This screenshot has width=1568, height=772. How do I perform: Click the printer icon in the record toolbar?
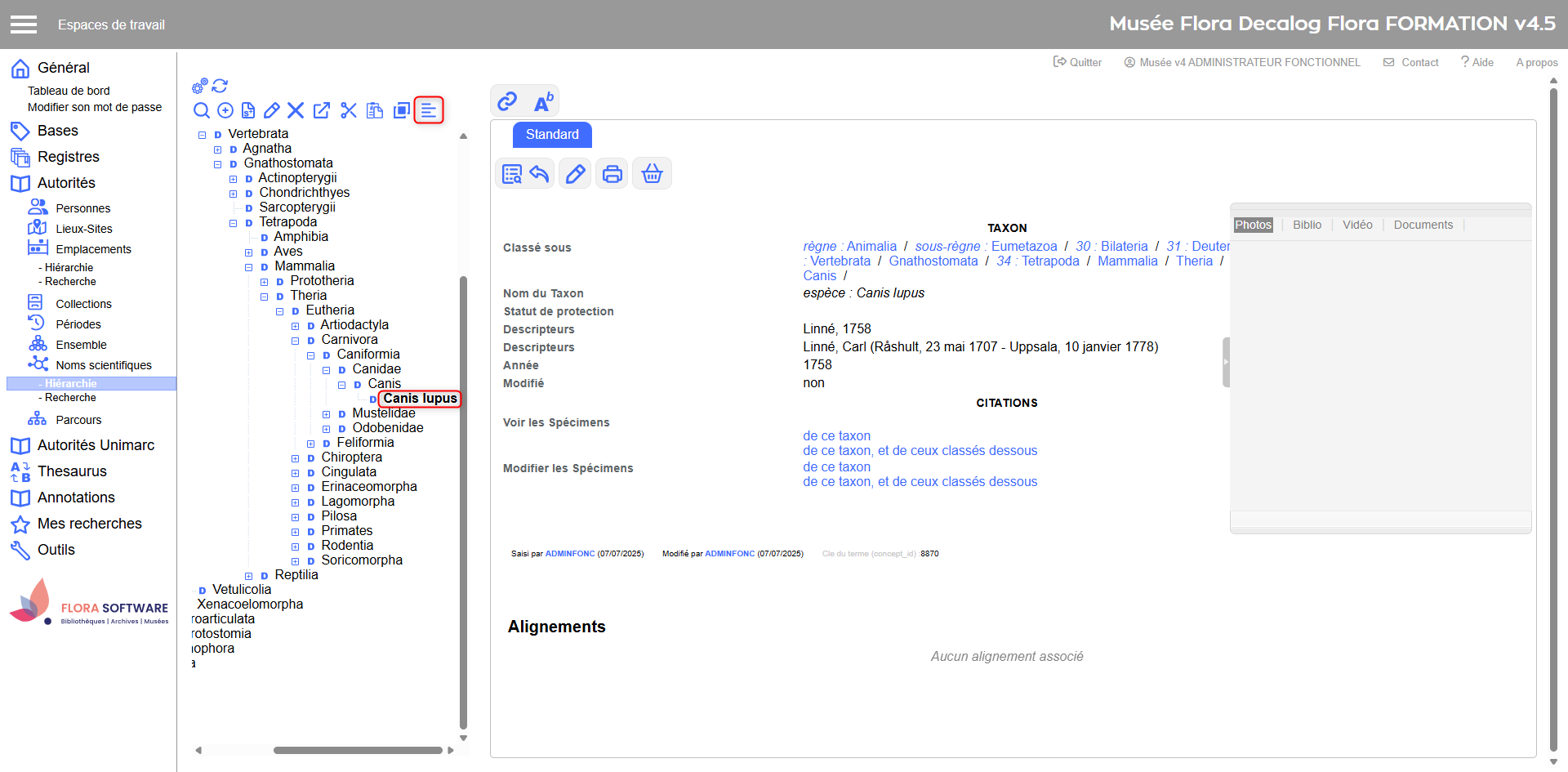612,174
